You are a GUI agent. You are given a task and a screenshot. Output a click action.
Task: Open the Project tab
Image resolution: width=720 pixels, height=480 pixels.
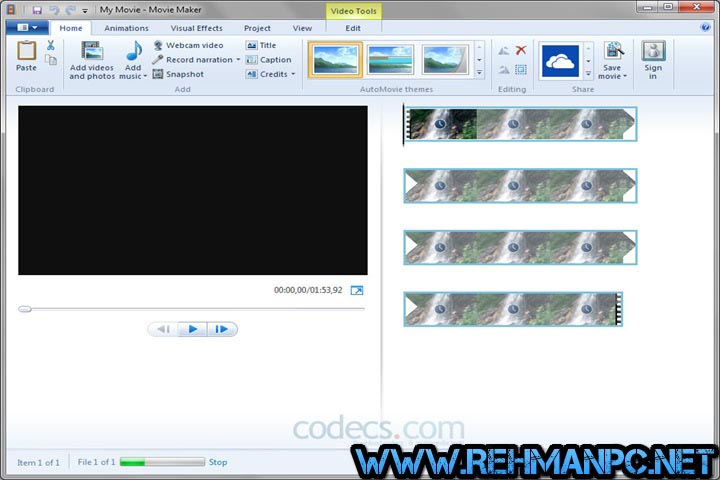tap(257, 28)
